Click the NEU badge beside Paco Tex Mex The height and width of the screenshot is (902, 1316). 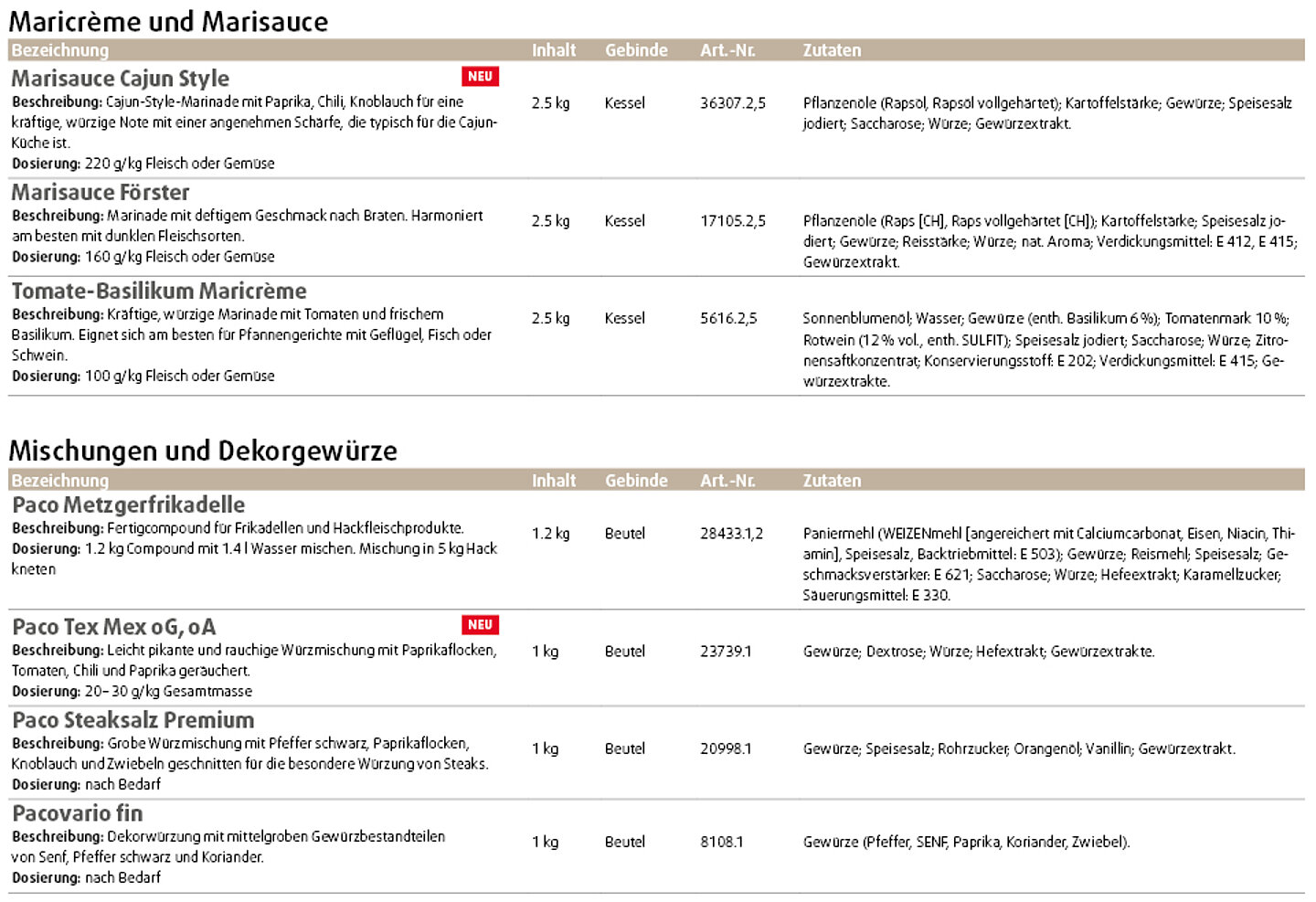click(480, 625)
